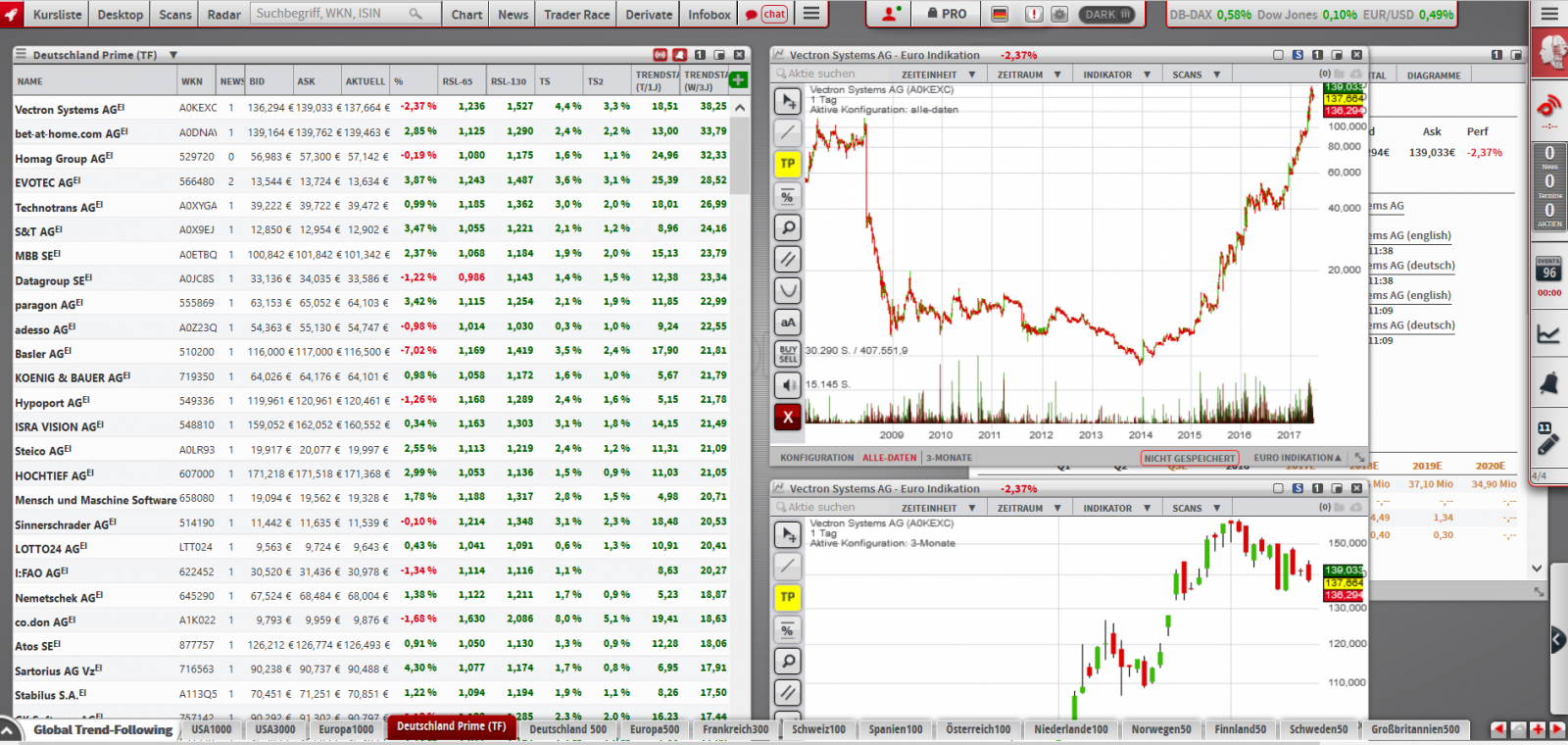Open the exclamation alert icon in top bar
The height and width of the screenshot is (745, 1568).
coord(1033,15)
